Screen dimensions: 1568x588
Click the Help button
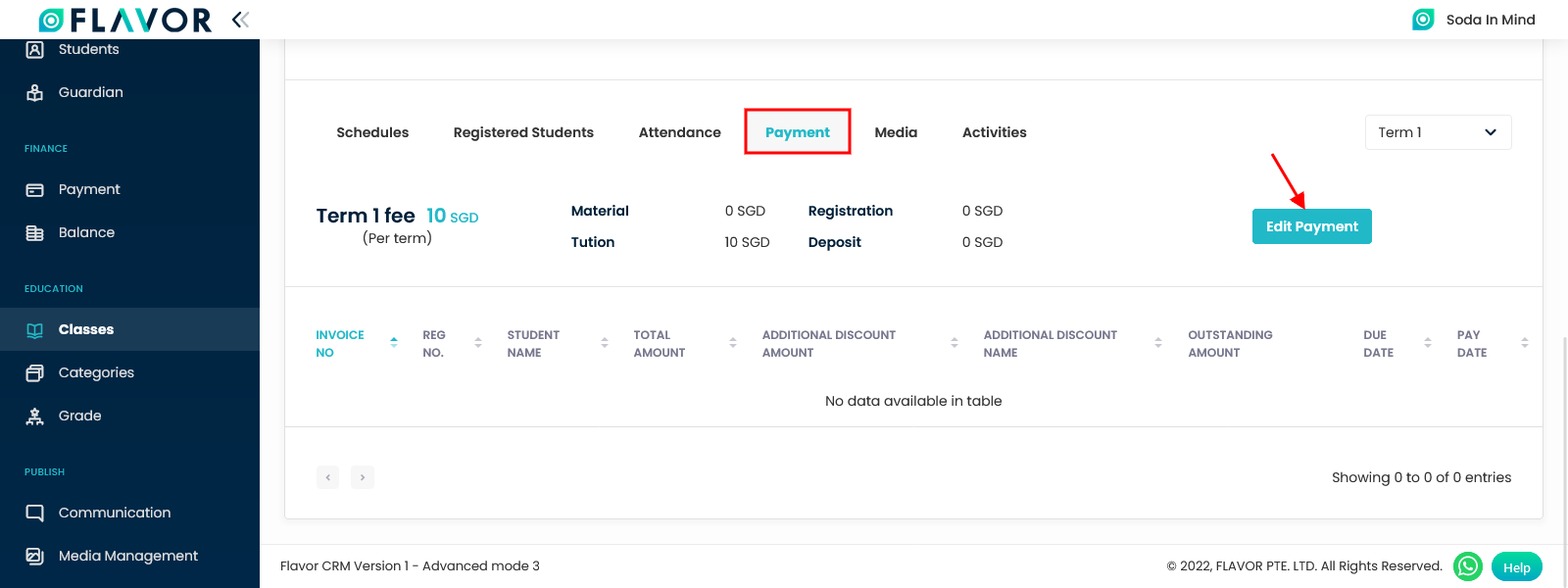pos(1517,567)
